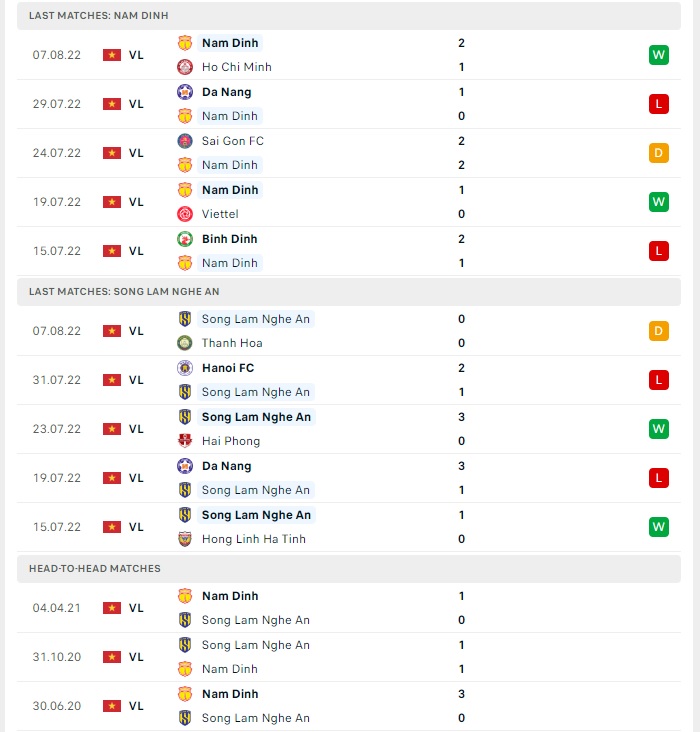Click the yellow D badge for Thanh Hoa match

coord(658,331)
